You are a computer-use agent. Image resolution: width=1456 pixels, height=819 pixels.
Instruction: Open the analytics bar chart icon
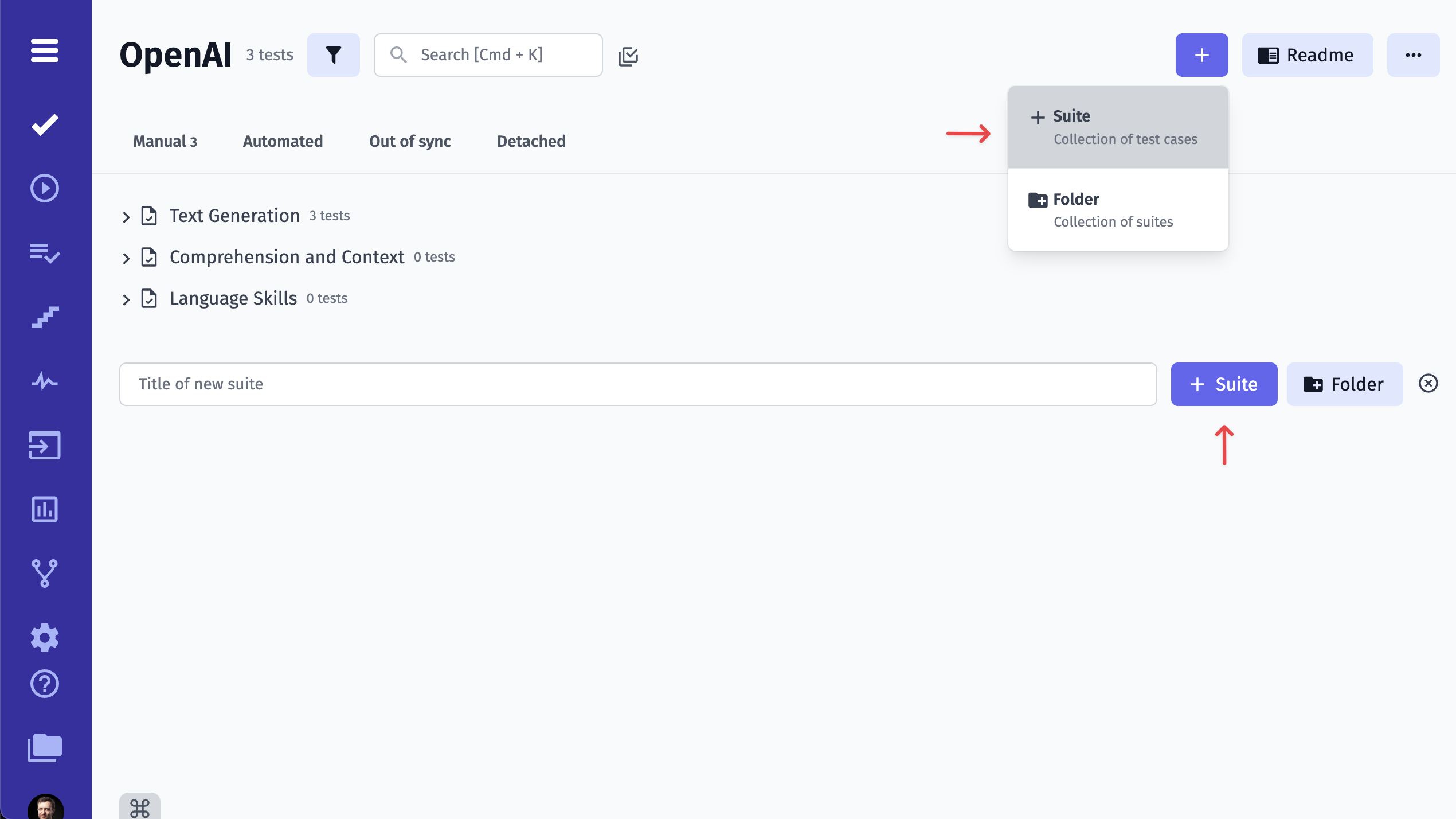point(44,509)
